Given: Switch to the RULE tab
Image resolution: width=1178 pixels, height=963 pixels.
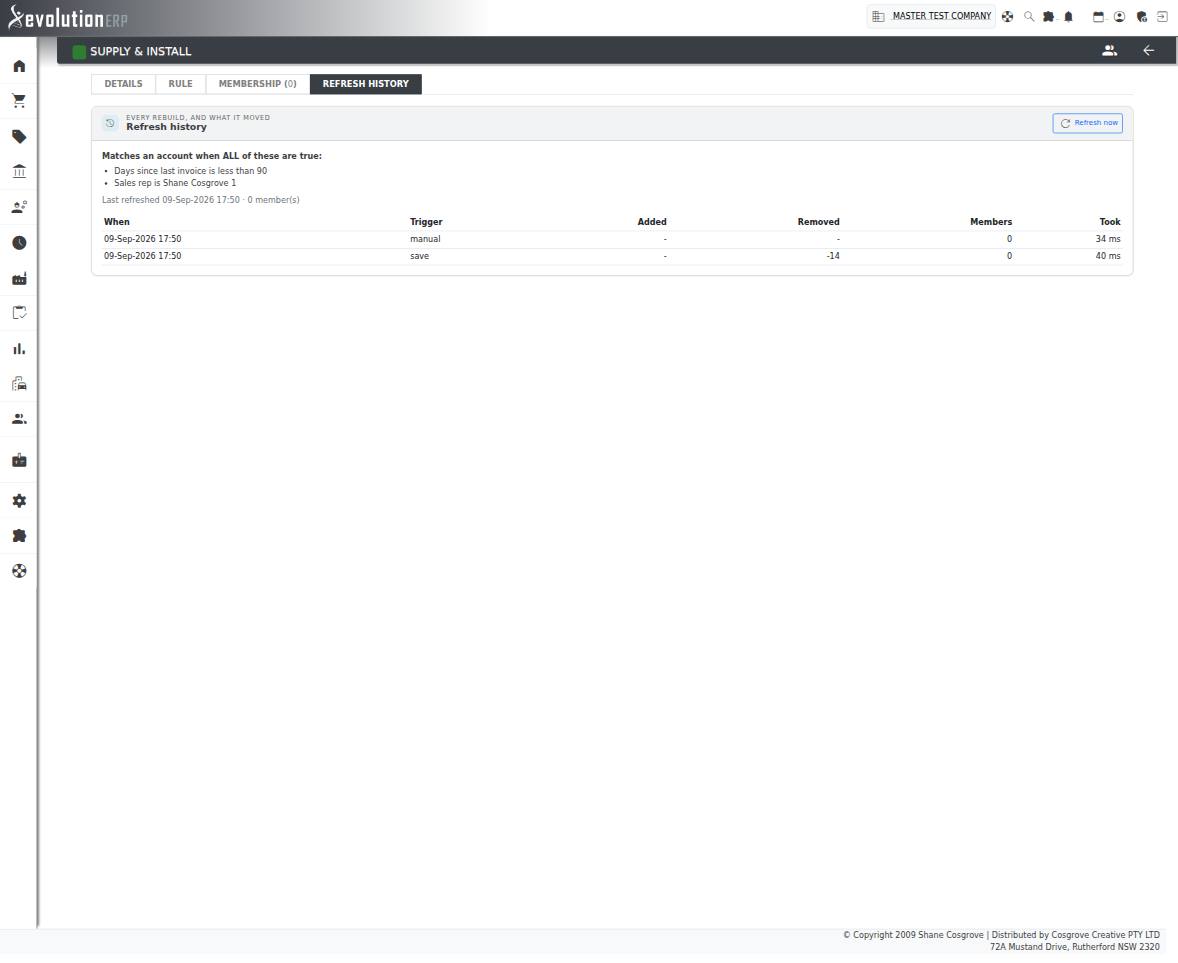Looking at the screenshot, I should (180, 84).
